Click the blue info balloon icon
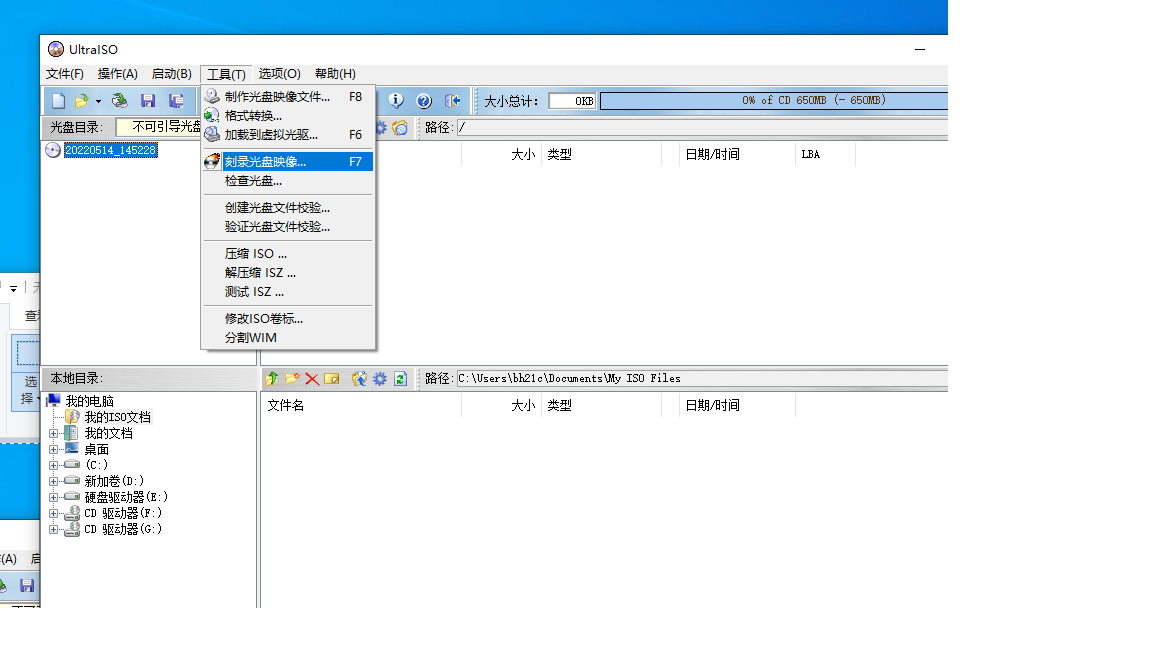 tap(396, 101)
